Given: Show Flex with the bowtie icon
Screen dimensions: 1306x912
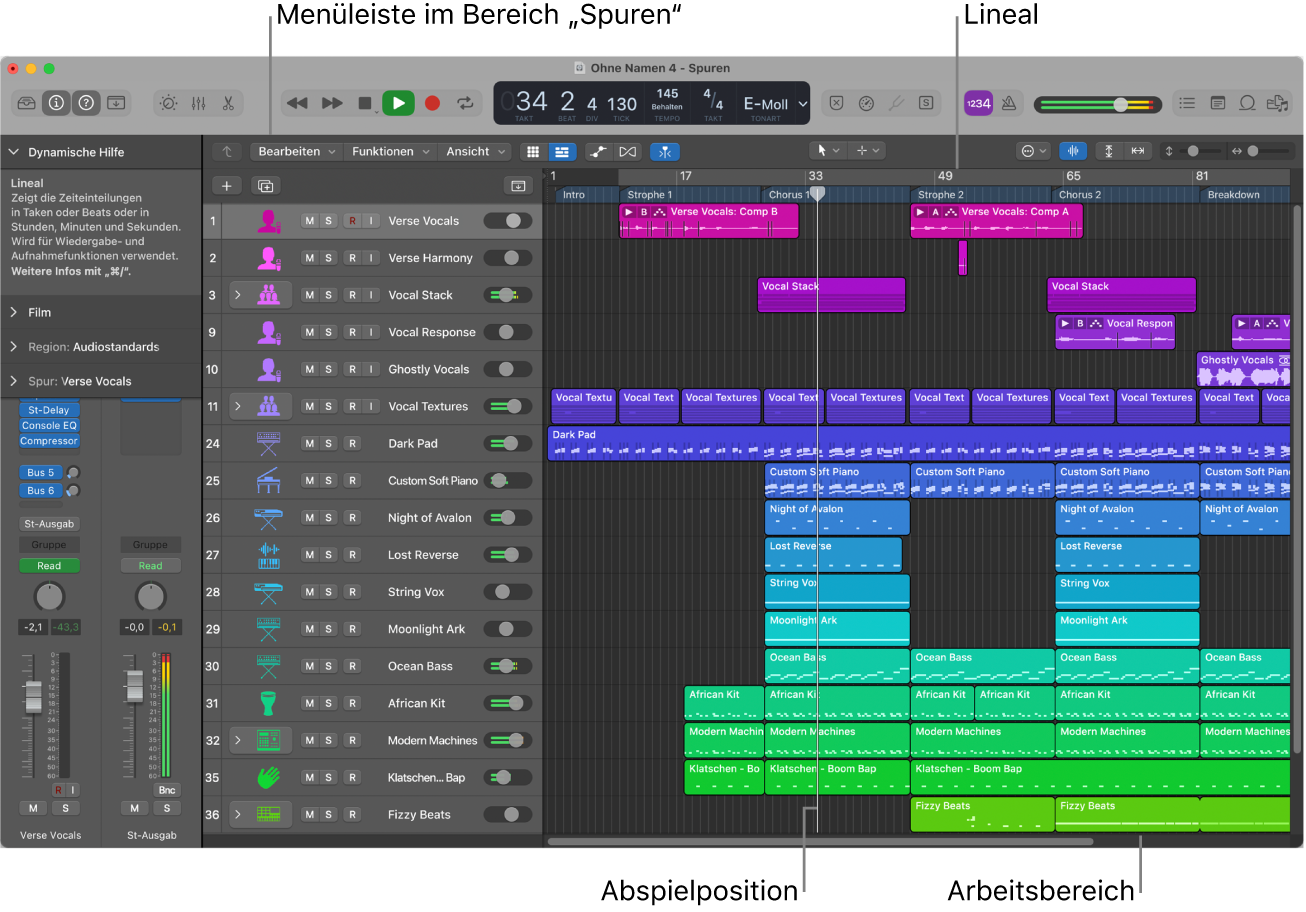Looking at the screenshot, I should click(627, 151).
